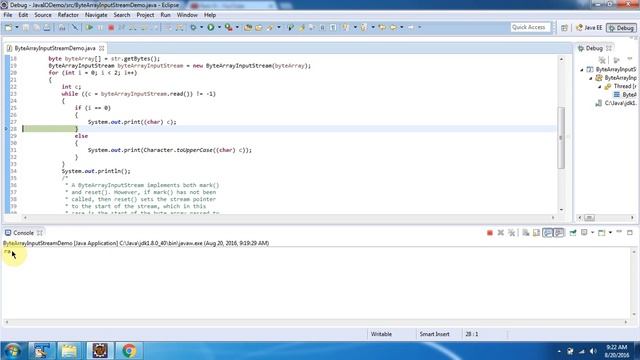Open the Chrome taskbar icon
This screenshot has width=640, height=360.
[x=129, y=351]
